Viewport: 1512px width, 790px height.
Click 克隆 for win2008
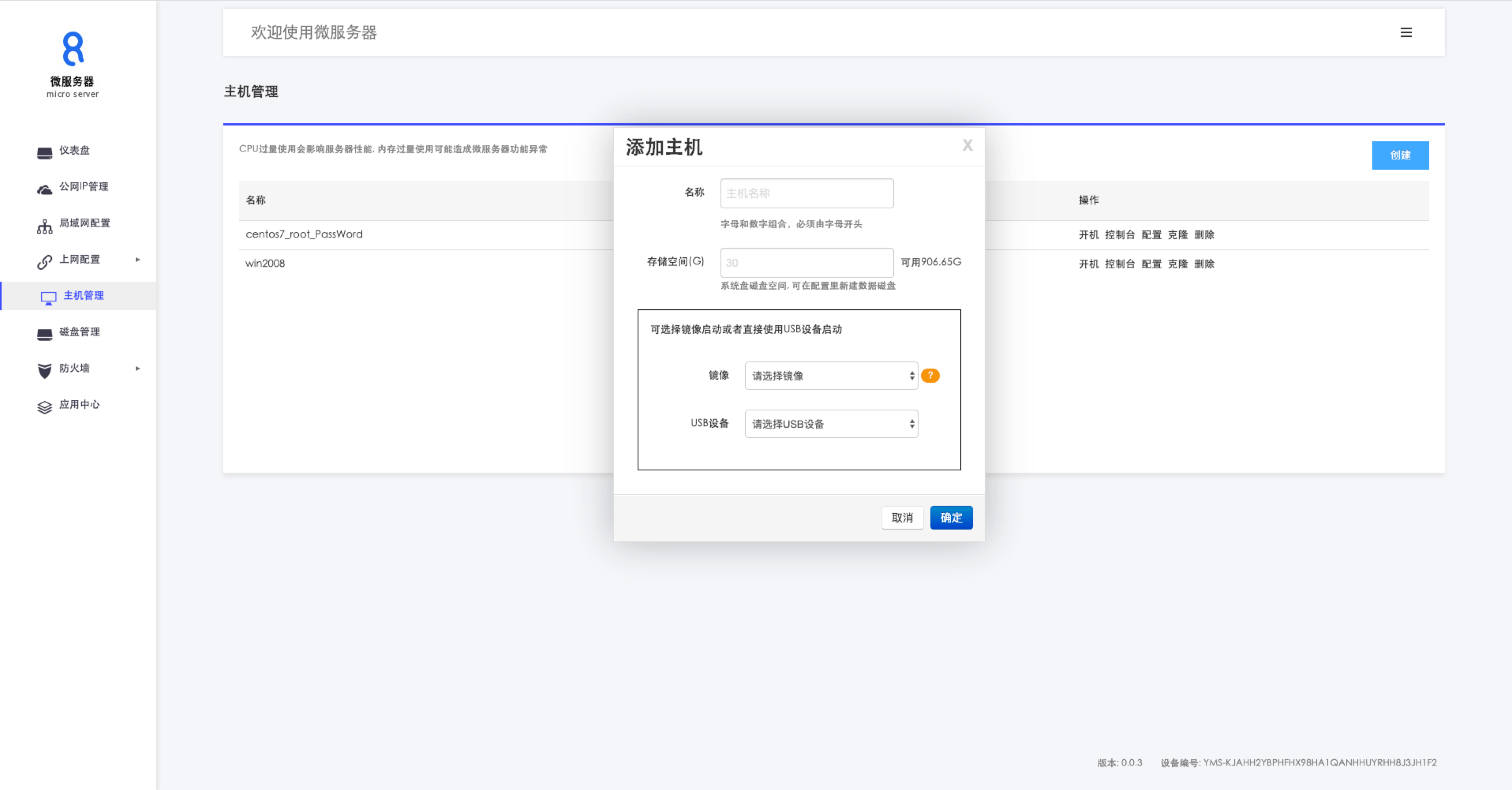coord(1177,264)
